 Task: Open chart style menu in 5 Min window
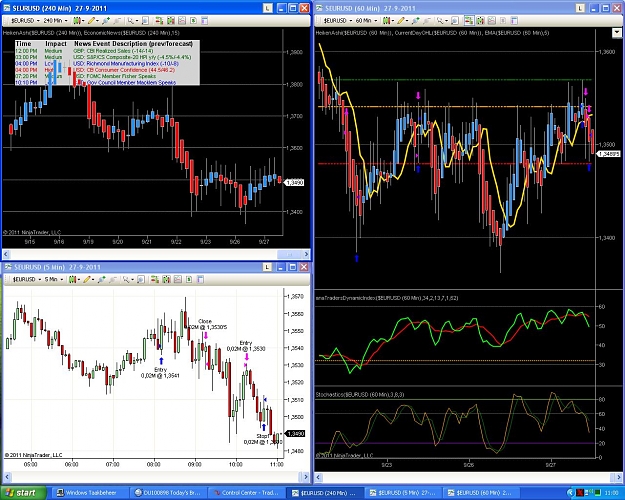coord(75,279)
